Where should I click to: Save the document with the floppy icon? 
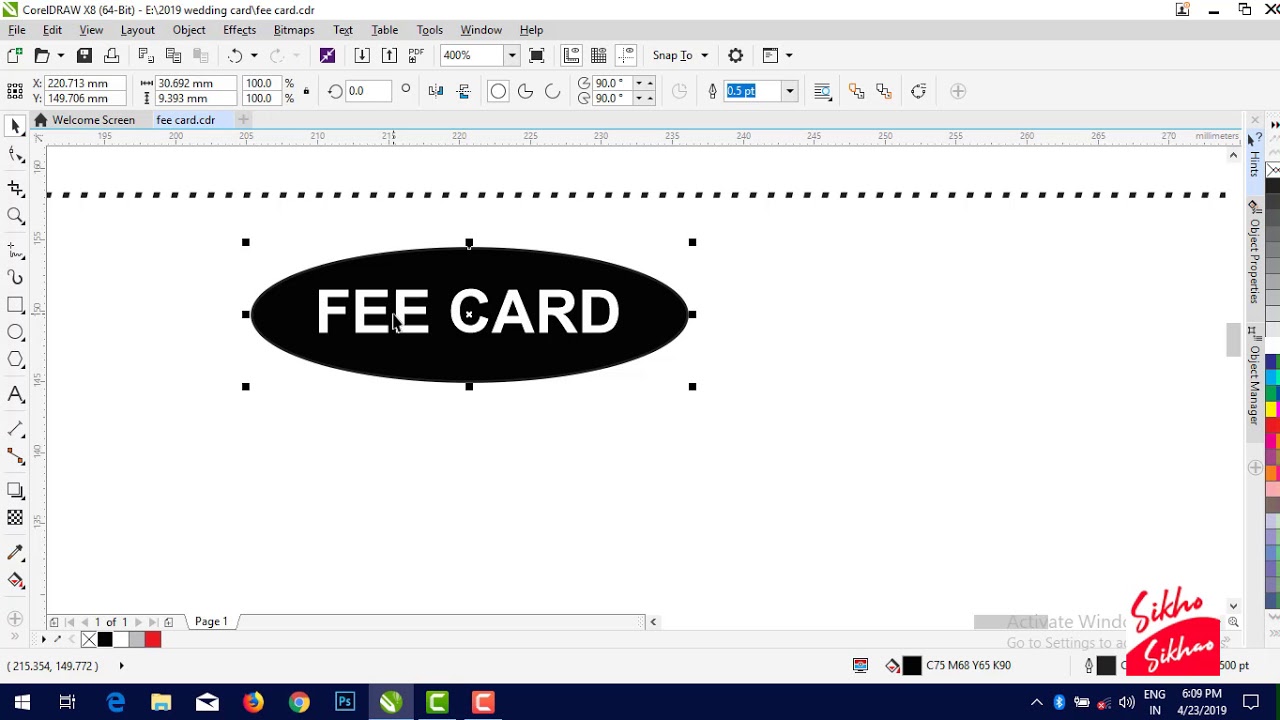(x=84, y=56)
